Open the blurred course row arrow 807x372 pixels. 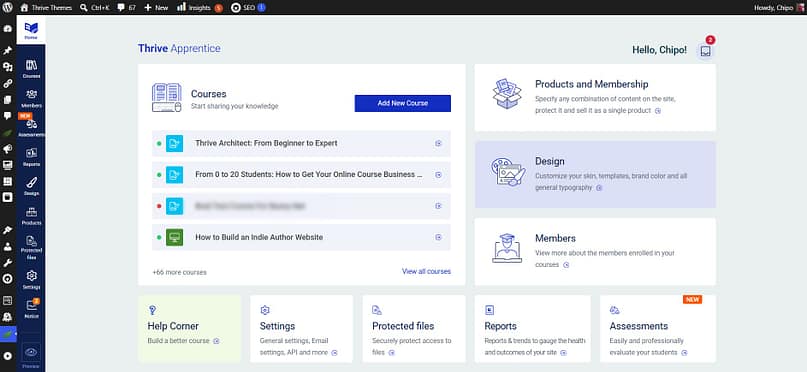438,206
